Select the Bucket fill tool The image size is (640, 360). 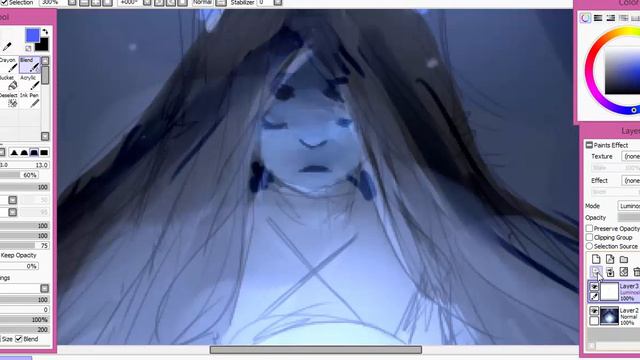point(9,83)
